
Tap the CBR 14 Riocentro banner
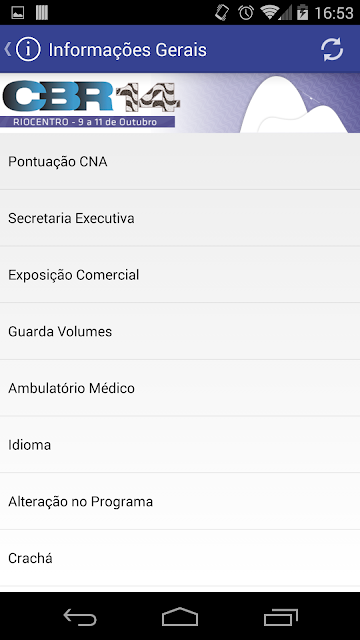(x=180, y=103)
